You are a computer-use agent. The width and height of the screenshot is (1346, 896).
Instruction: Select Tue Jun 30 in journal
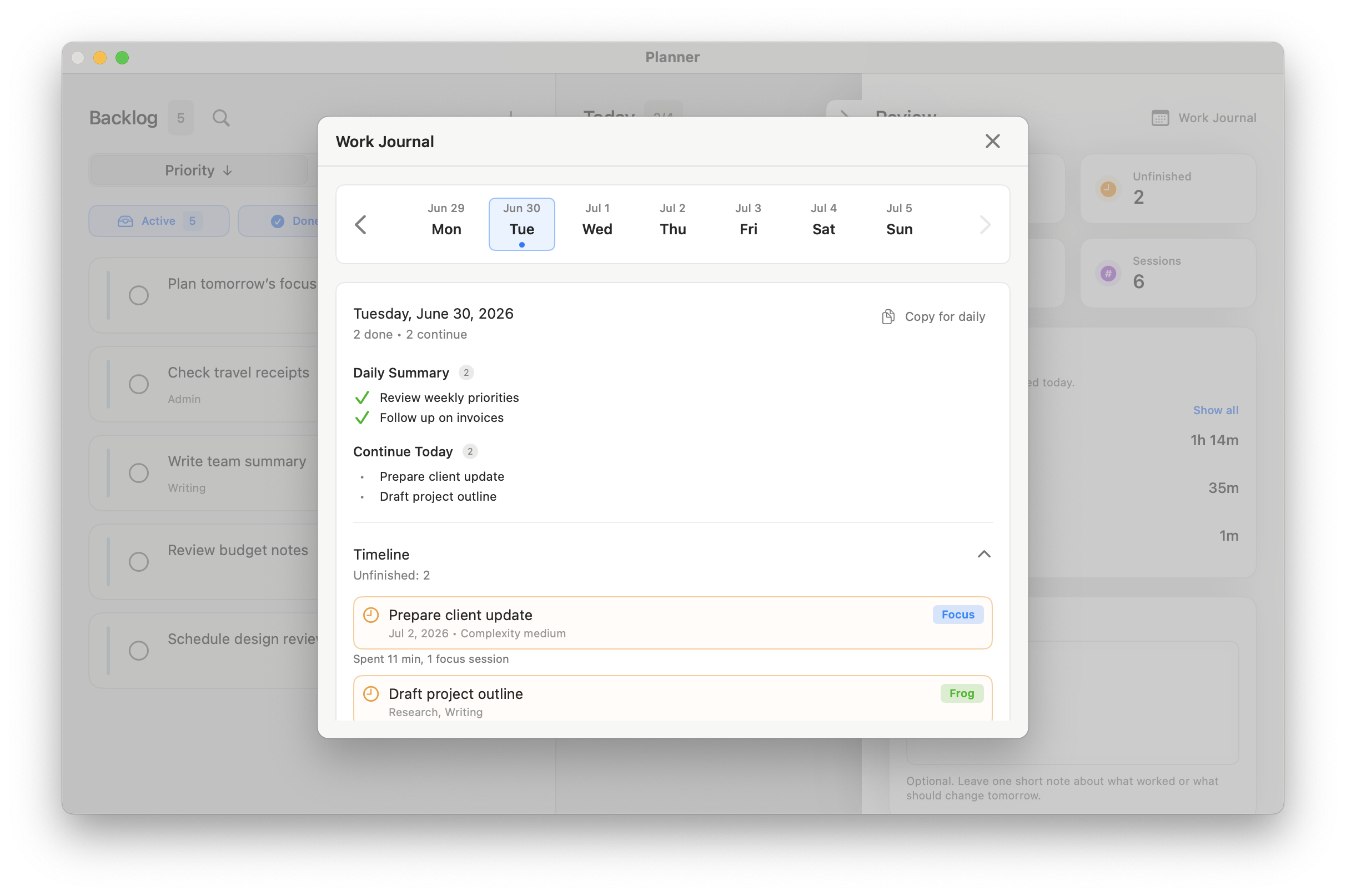point(521,224)
